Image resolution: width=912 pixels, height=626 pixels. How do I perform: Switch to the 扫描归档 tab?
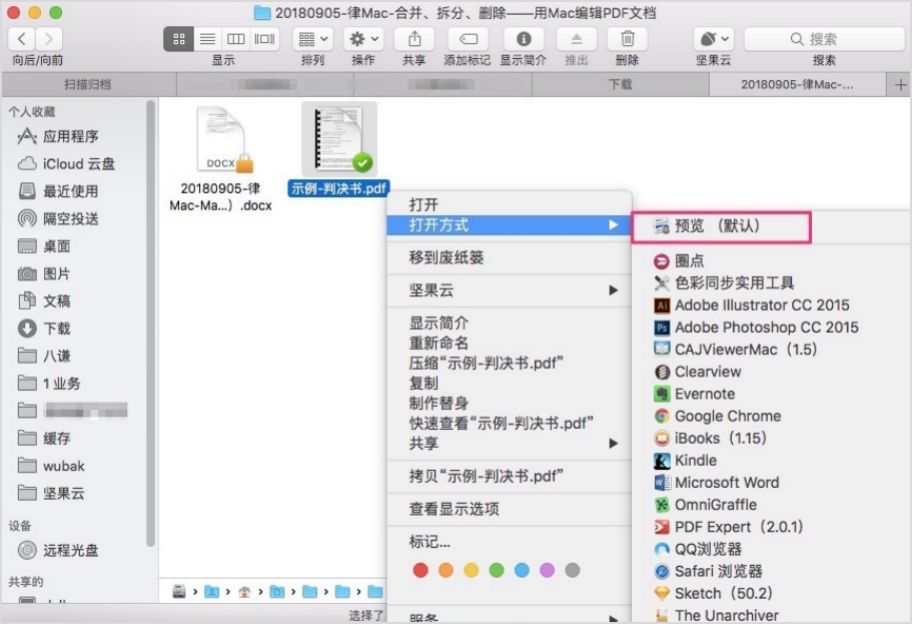click(x=88, y=85)
